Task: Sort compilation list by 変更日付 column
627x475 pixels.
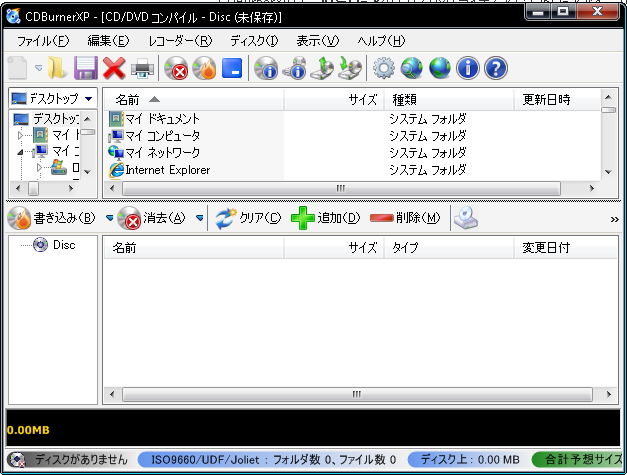Action: click(565, 248)
